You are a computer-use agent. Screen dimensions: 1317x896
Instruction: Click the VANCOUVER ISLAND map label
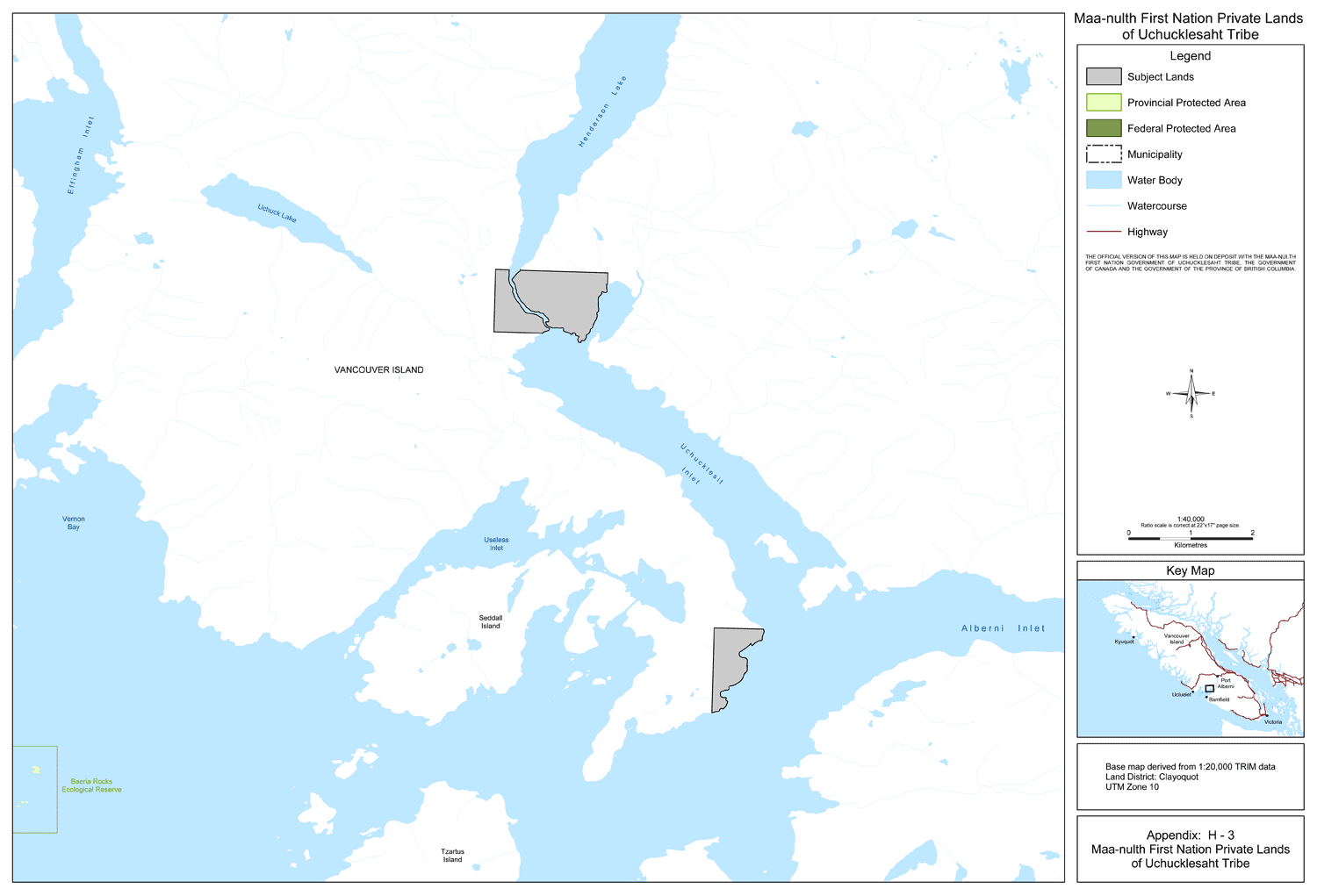tap(378, 370)
